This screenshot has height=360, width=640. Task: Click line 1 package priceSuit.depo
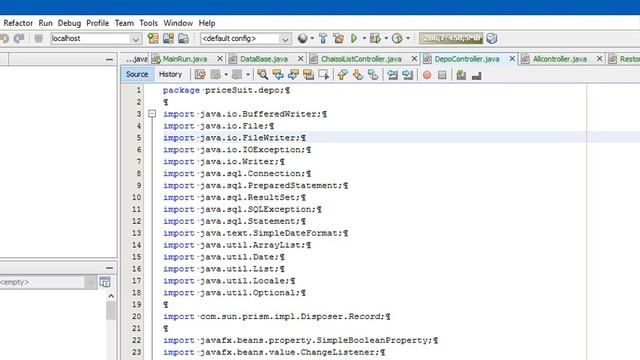[227, 90]
